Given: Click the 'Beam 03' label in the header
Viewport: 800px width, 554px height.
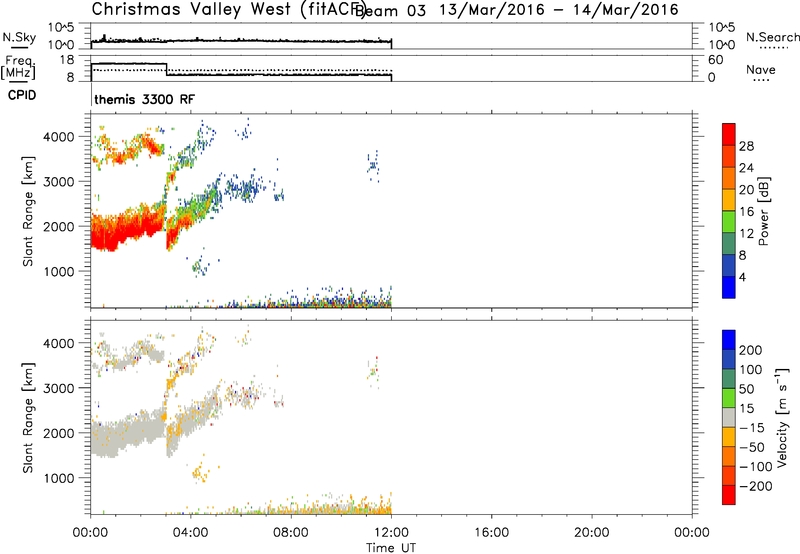Looking at the screenshot, I should pyautogui.click(x=390, y=11).
